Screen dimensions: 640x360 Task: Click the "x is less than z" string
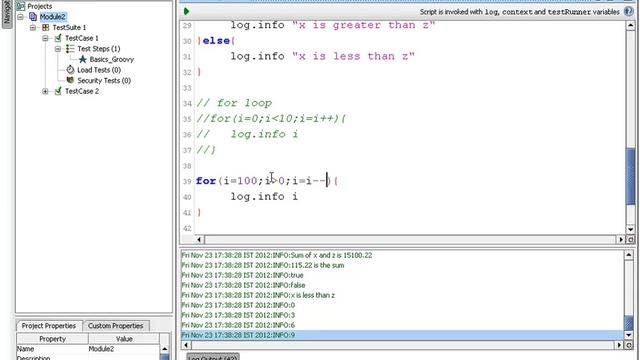[x=353, y=56]
